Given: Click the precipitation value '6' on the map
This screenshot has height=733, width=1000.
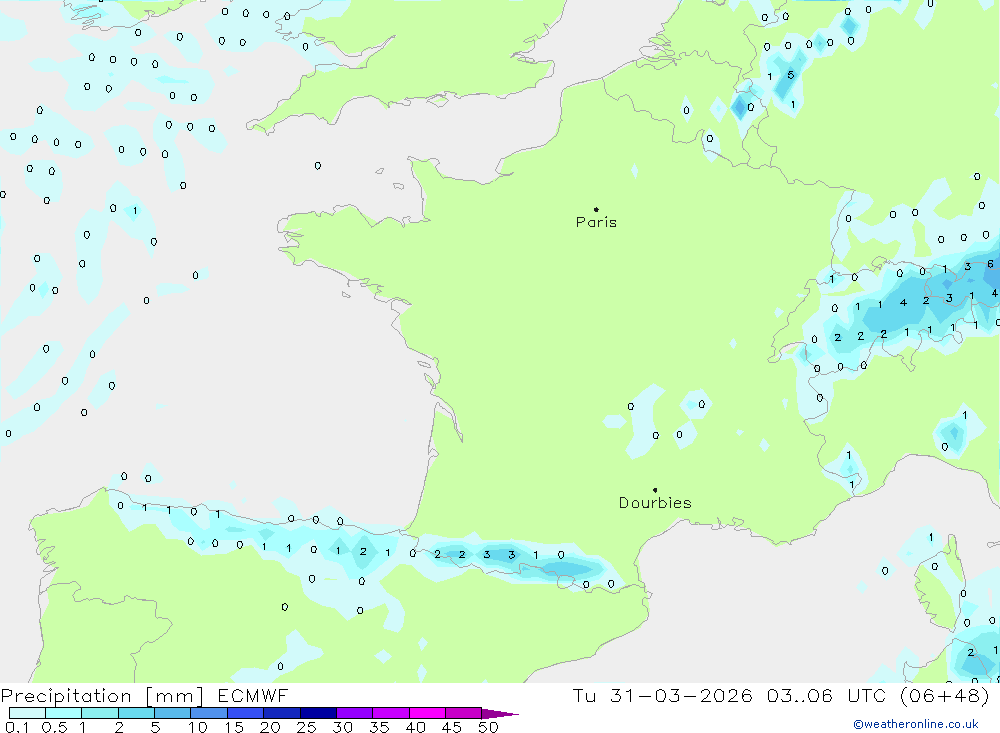Looking at the screenshot, I should click(x=990, y=263).
